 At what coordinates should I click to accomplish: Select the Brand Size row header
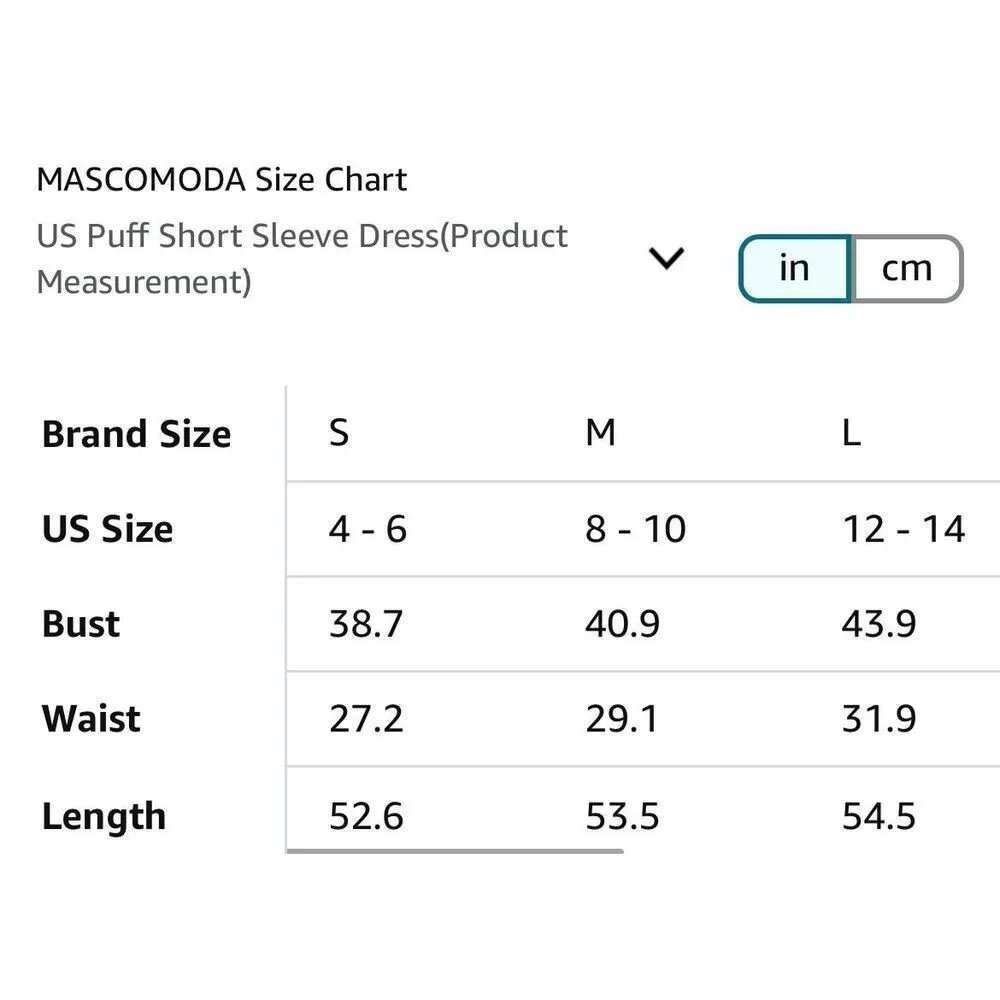click(x=136, y=434)
